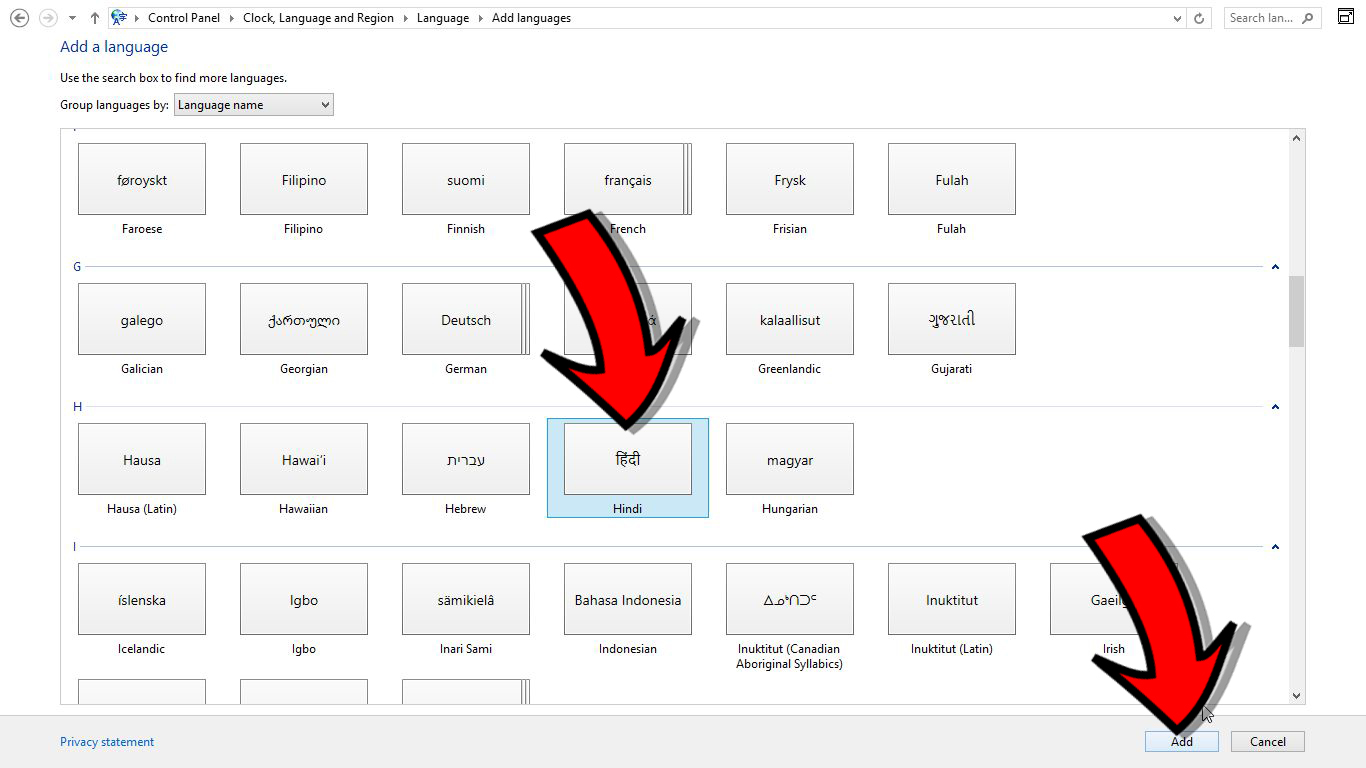
Task: Go to the Language breadcrumb item
Action: [x=443, y=17]
